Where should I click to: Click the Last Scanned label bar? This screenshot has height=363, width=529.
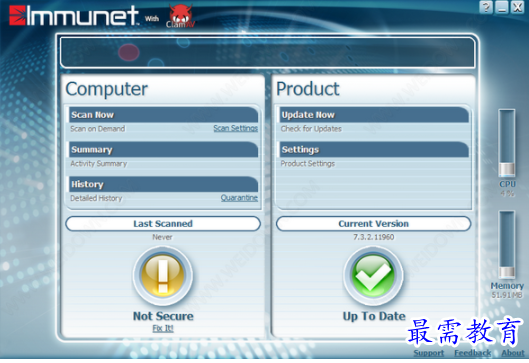coord(163,224)
